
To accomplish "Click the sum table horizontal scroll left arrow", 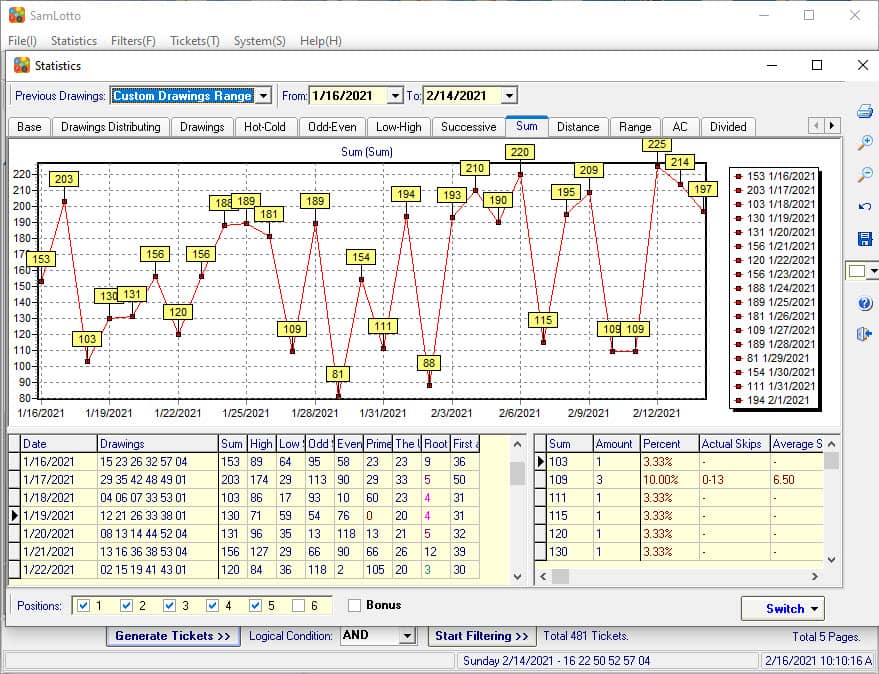I will pyautogui.click(x=543, y=576).
